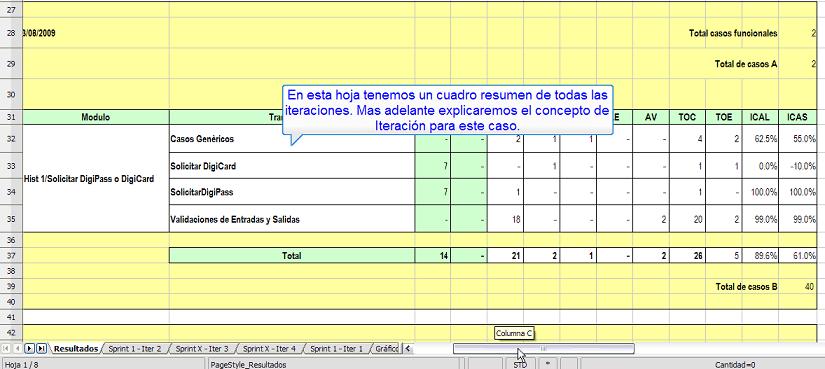Select row header 33
Image resolution: width=825 pixels, height=369 pixels.
(x=11, y=166)
